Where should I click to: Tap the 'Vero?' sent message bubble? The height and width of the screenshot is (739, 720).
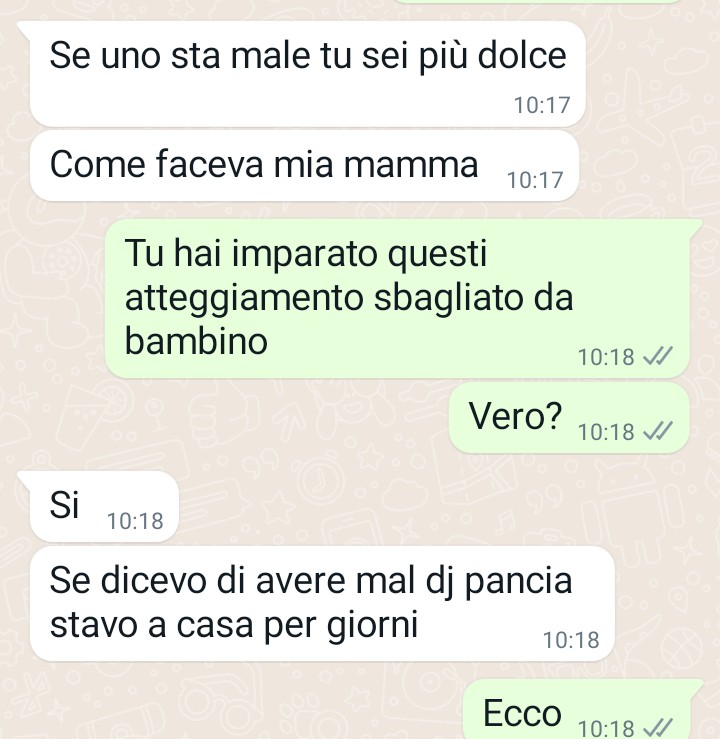click(x=569, y=418)
